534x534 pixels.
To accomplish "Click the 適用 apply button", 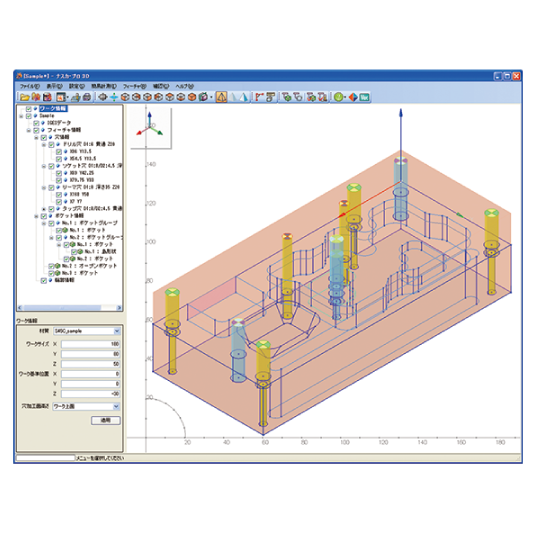I will tap(106, 420).
